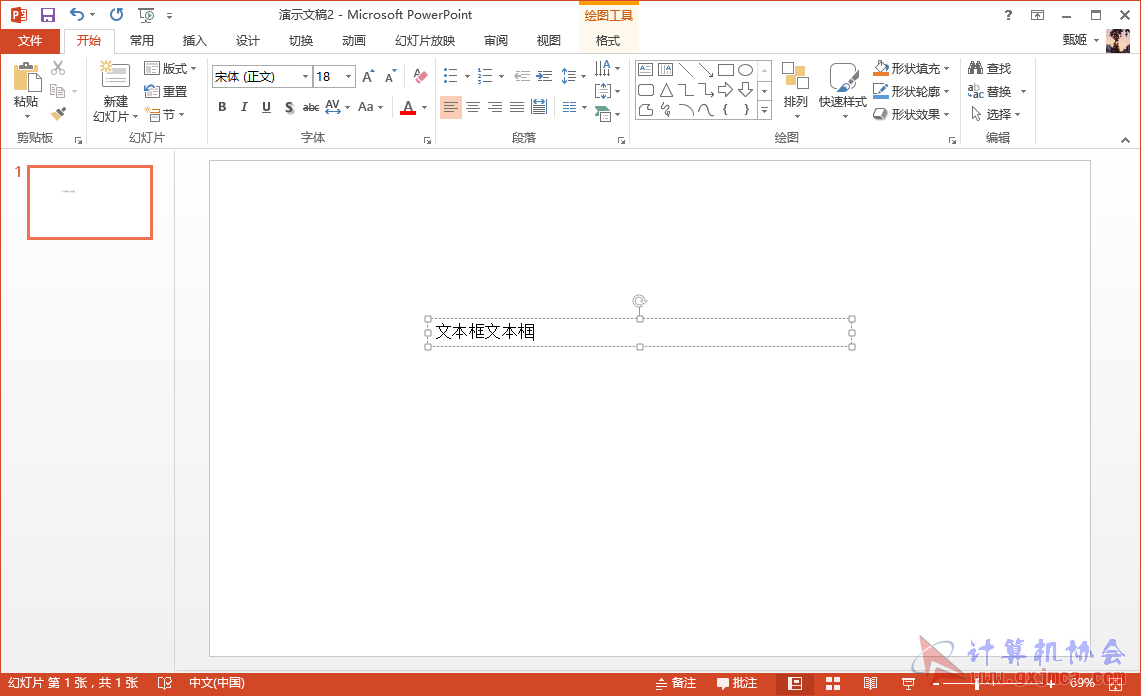Insert an oval from the shapes gallery
Screen dimensions: 1141x696
745,70
